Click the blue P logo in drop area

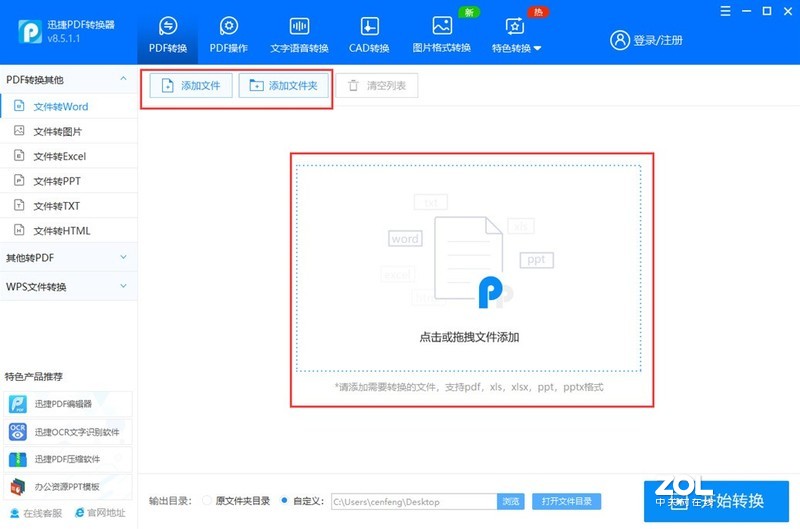pos(490,292)
